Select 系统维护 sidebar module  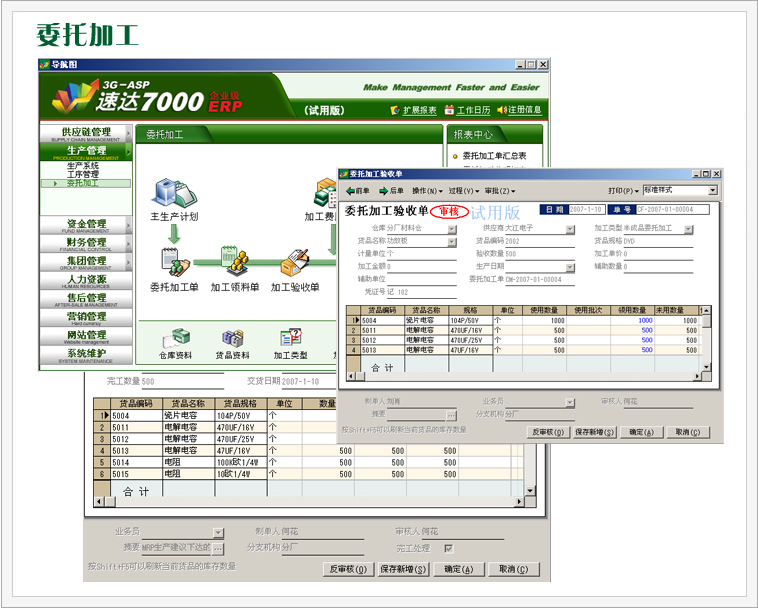point(86,355)
